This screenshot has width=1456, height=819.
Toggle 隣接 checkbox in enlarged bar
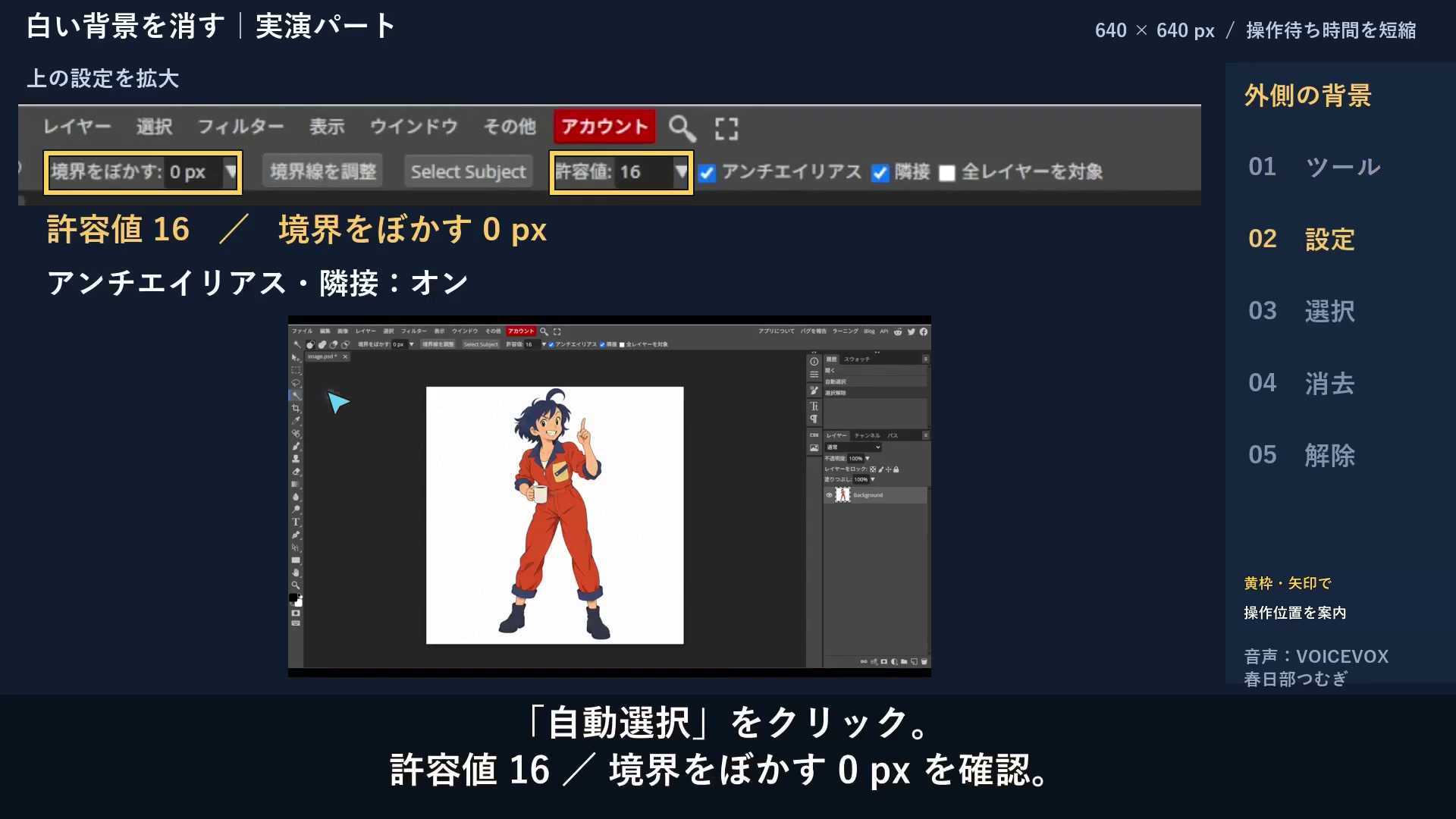point(880,173)
